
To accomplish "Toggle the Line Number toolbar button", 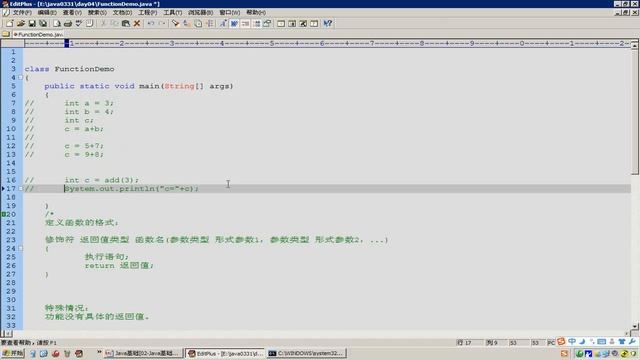I will 256,24.
